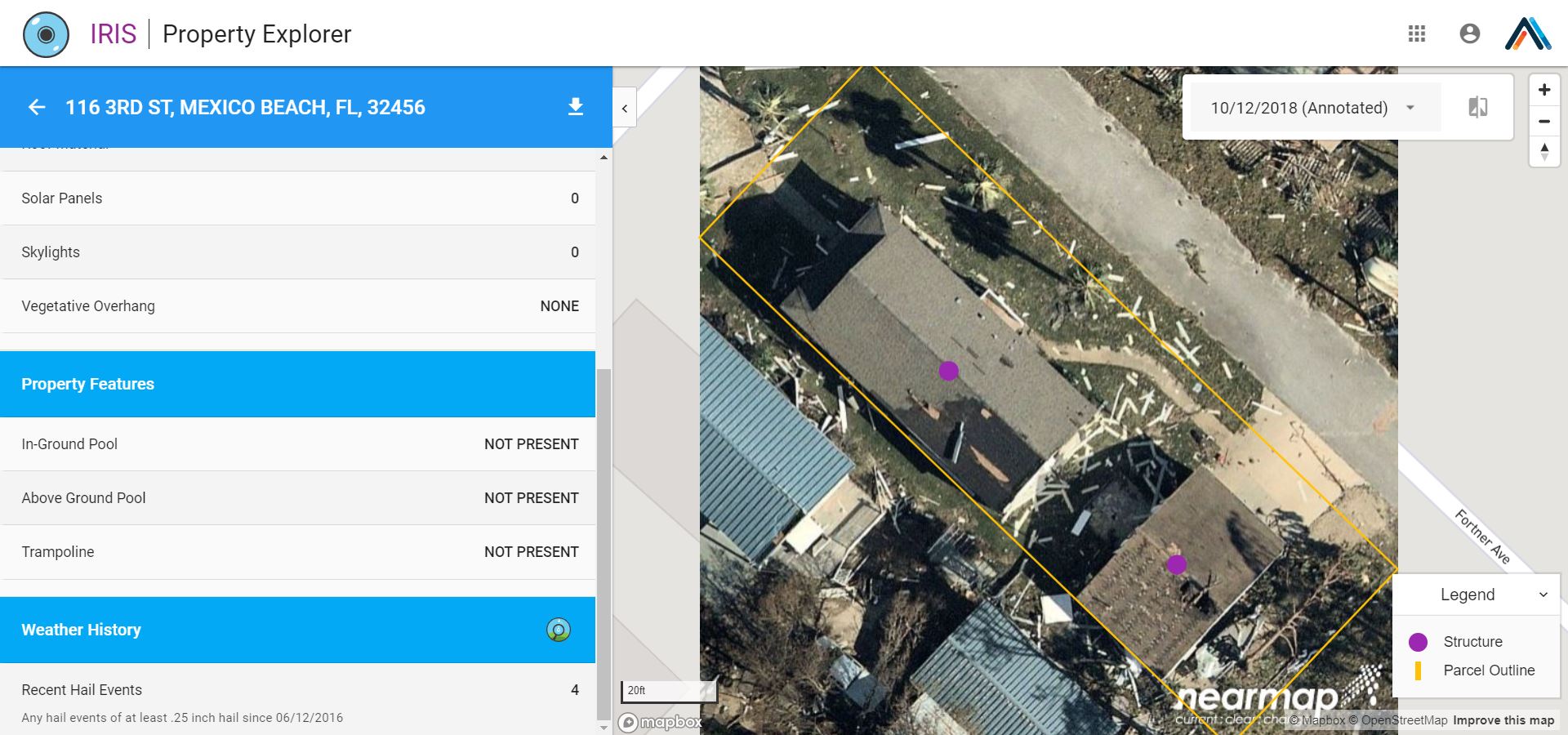Click the Weather History radar icon

click(559, 630)
